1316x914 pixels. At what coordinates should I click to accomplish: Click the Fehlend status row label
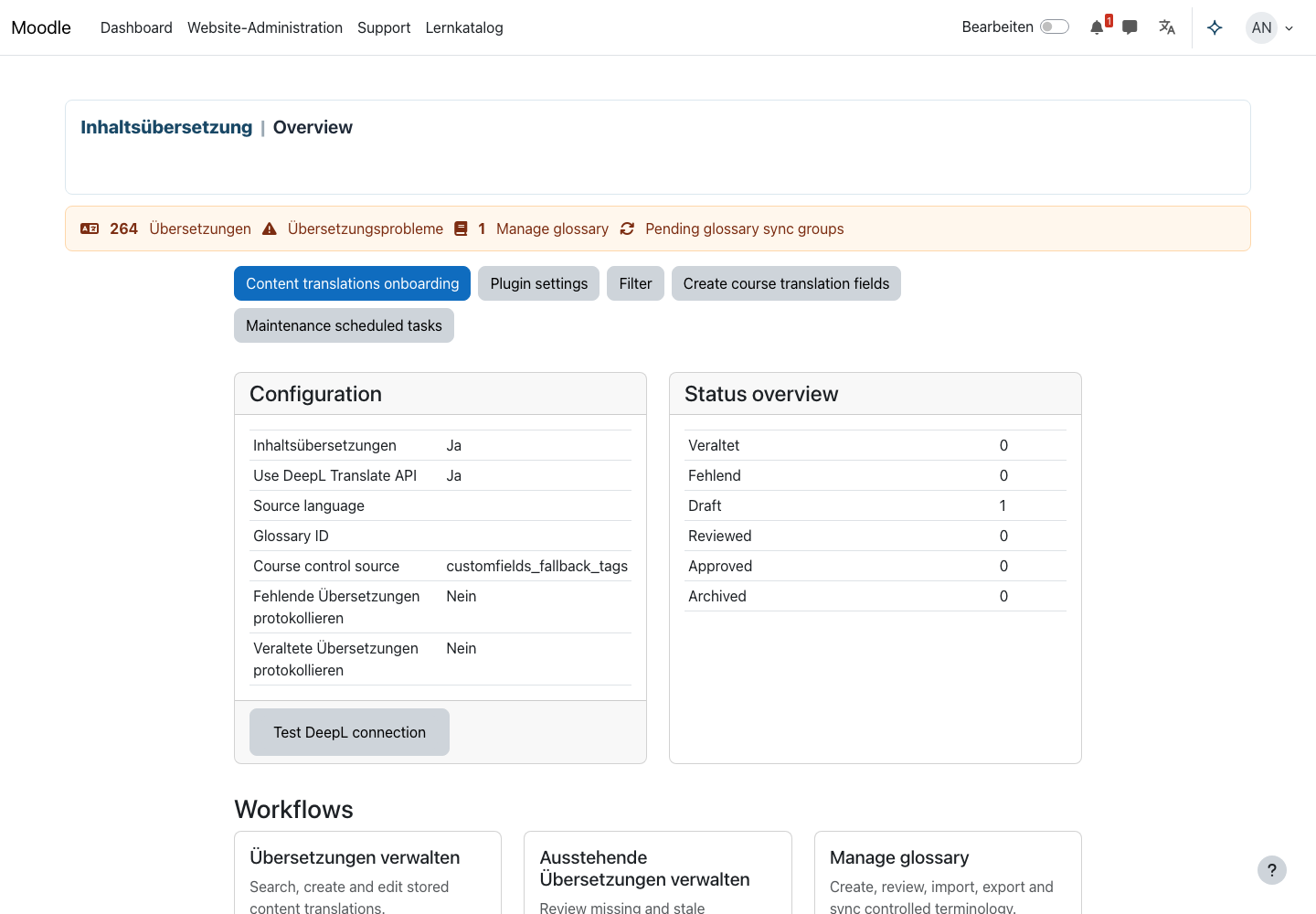pyautogui.click(x=715, y=475)
